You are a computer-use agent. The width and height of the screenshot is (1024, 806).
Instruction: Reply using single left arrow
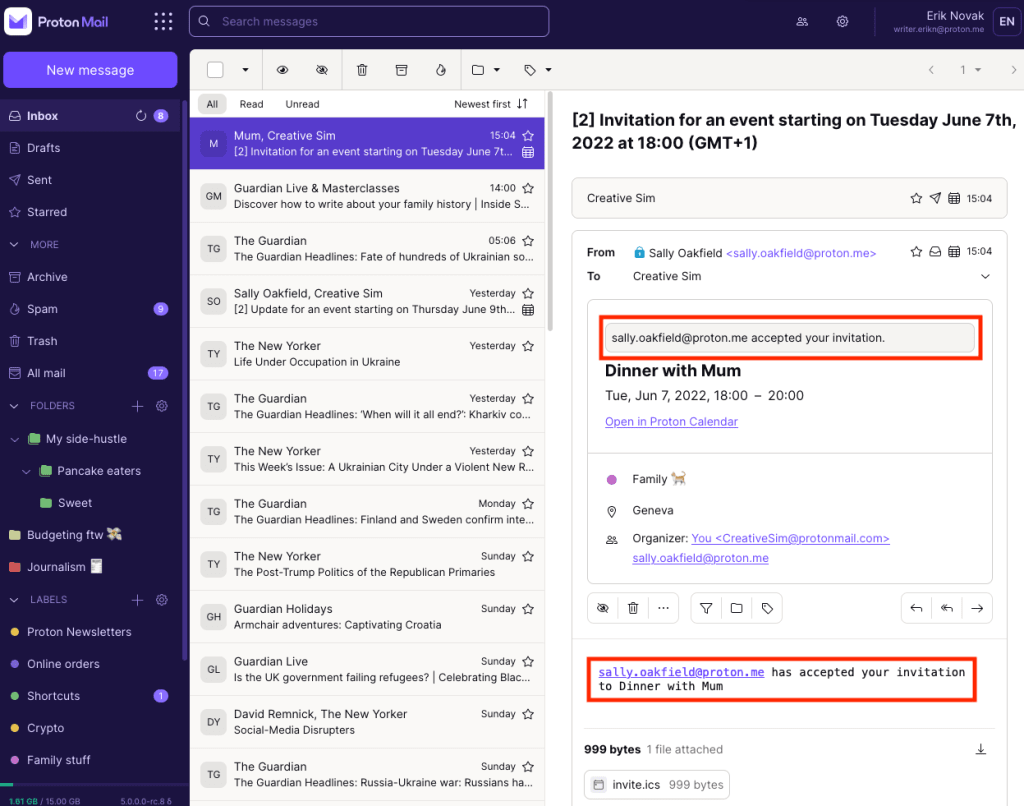pyautogui.click(x=916, y=608)
